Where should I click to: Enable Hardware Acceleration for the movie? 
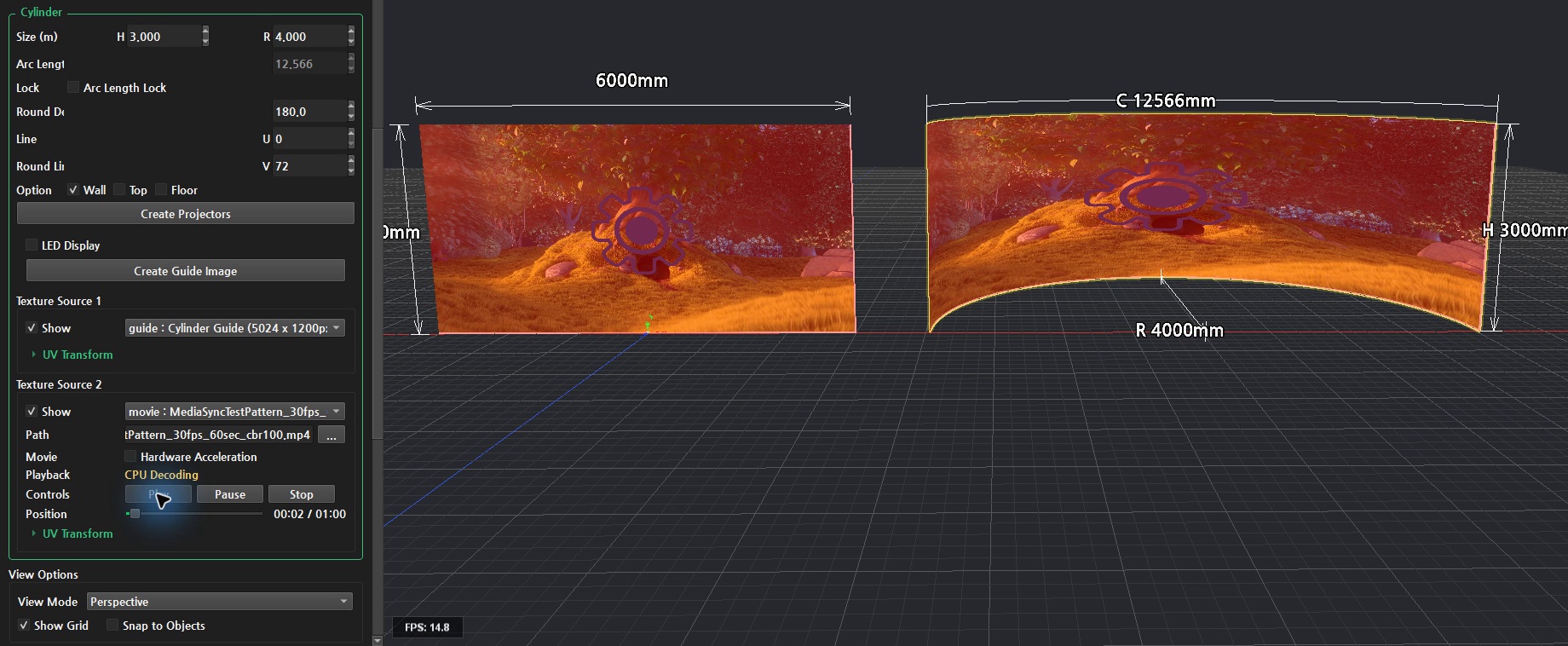(130, 456)
